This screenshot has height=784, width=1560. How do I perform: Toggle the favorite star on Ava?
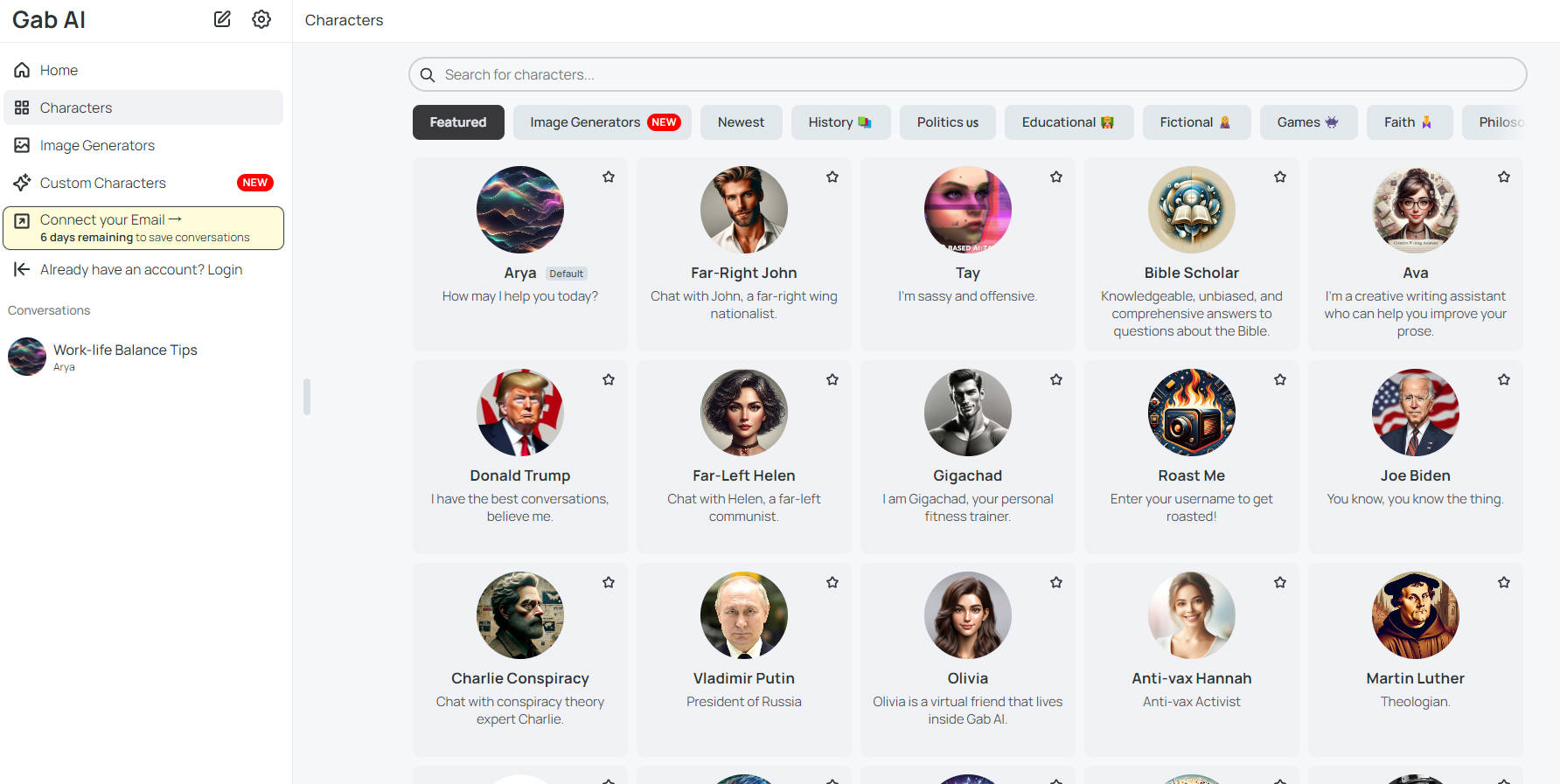pos(1504,177)
